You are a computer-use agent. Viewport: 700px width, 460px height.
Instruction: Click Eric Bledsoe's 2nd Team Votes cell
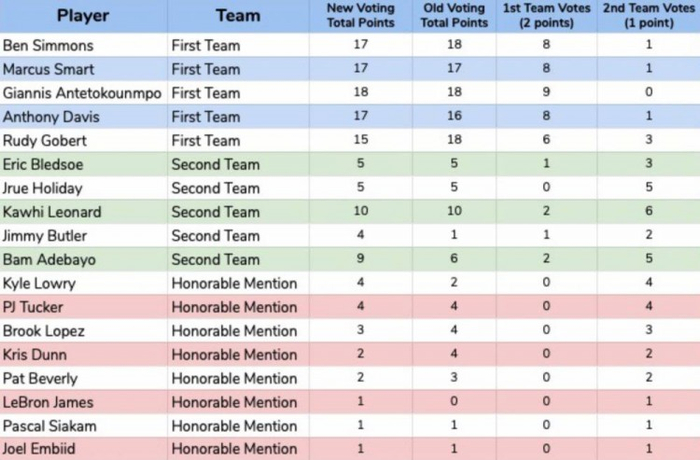(x=649, y=164)
